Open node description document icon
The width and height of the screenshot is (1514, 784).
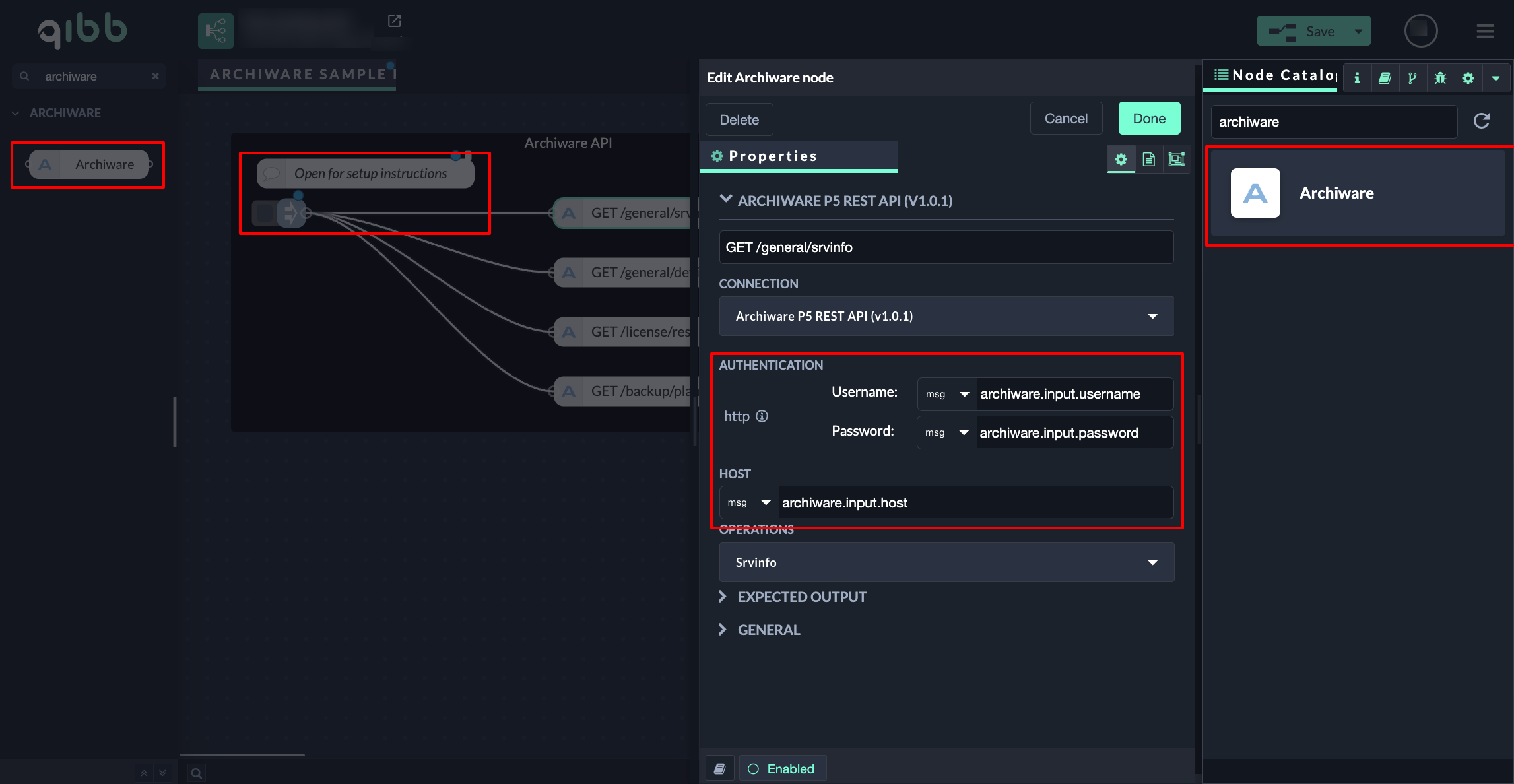click(x=1148, y=159)
